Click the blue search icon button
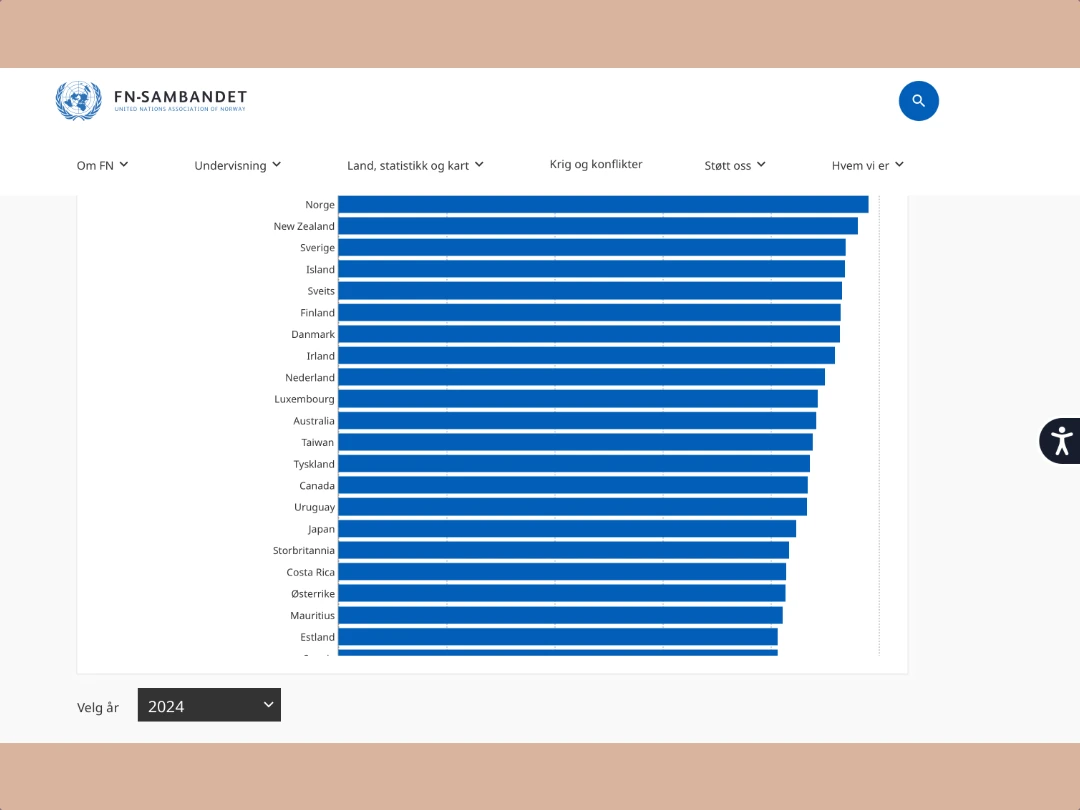 (x=918, y=101)
